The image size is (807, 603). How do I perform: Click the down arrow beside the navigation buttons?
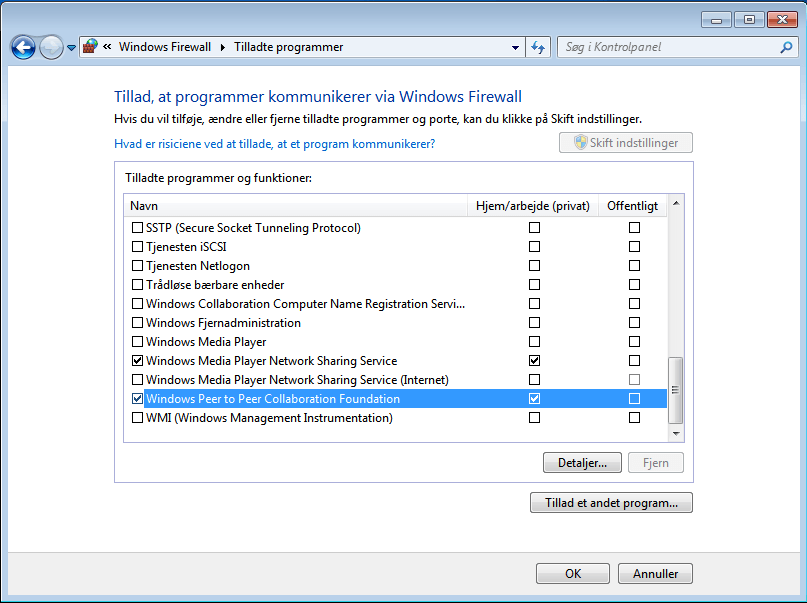tap(69, 47)
